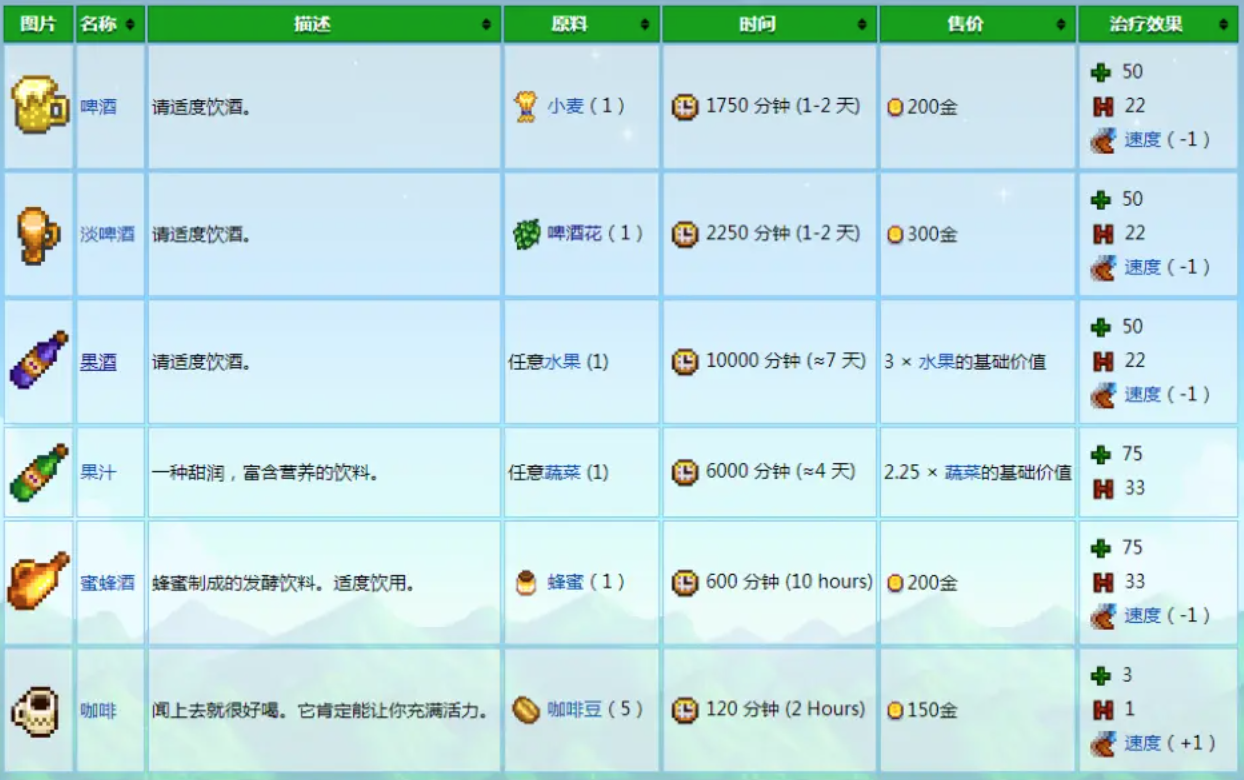Viewport: 1244px width, 780px height.
Task: Click the wheat ingredient icon
Action: tap(526, 106)
